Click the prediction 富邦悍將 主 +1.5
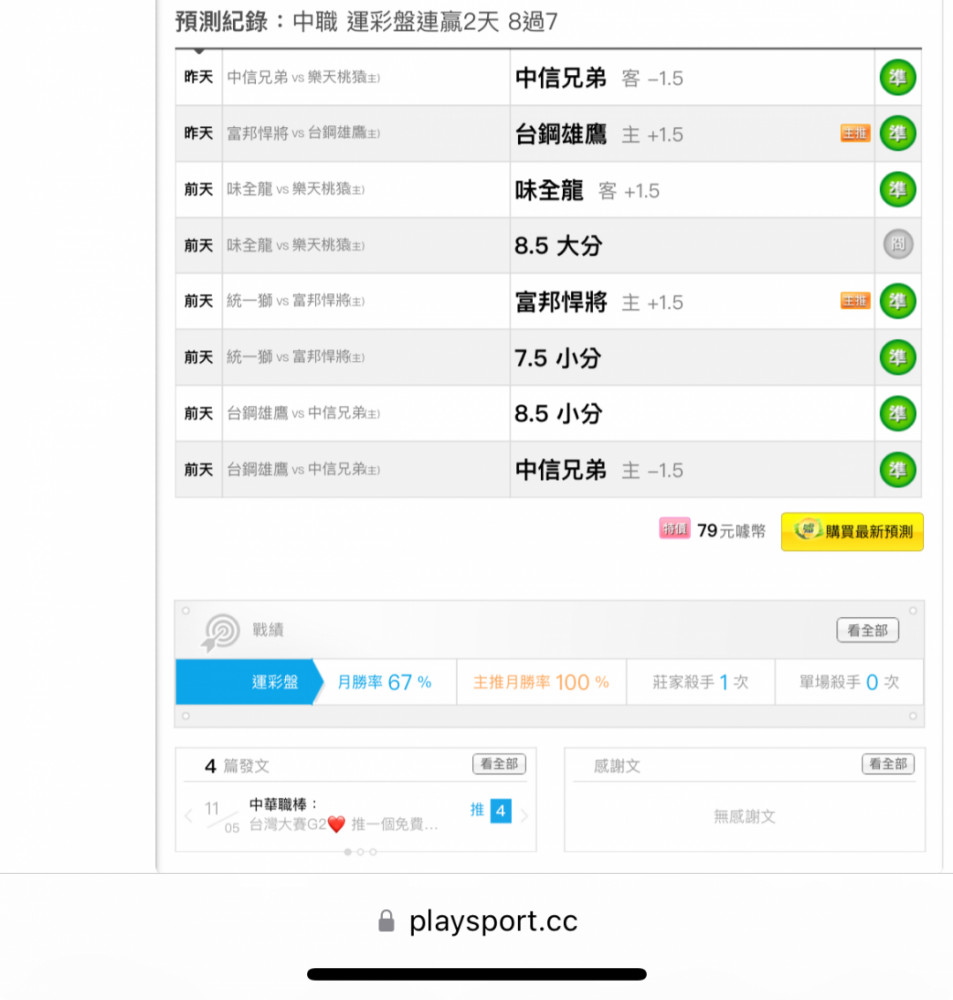The width and height of the screenshot is (953, 1000). coord(599,302)
